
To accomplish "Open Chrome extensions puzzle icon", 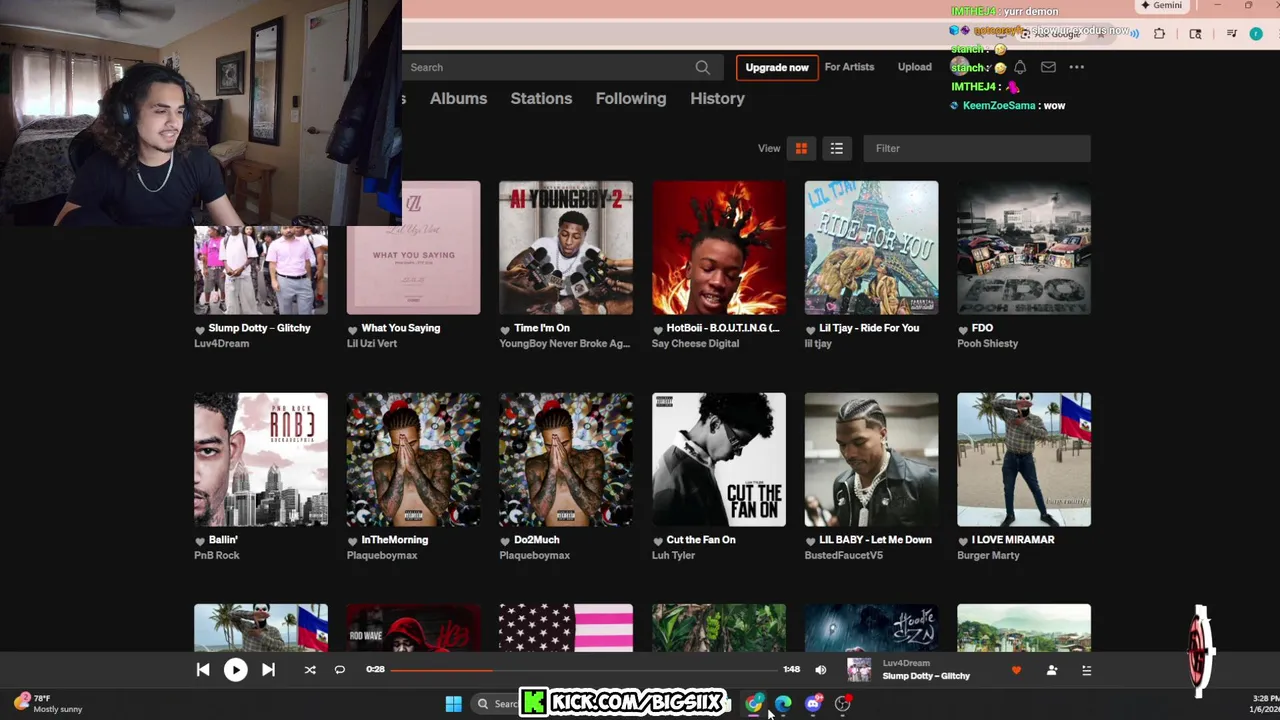I will (1159, 34).
